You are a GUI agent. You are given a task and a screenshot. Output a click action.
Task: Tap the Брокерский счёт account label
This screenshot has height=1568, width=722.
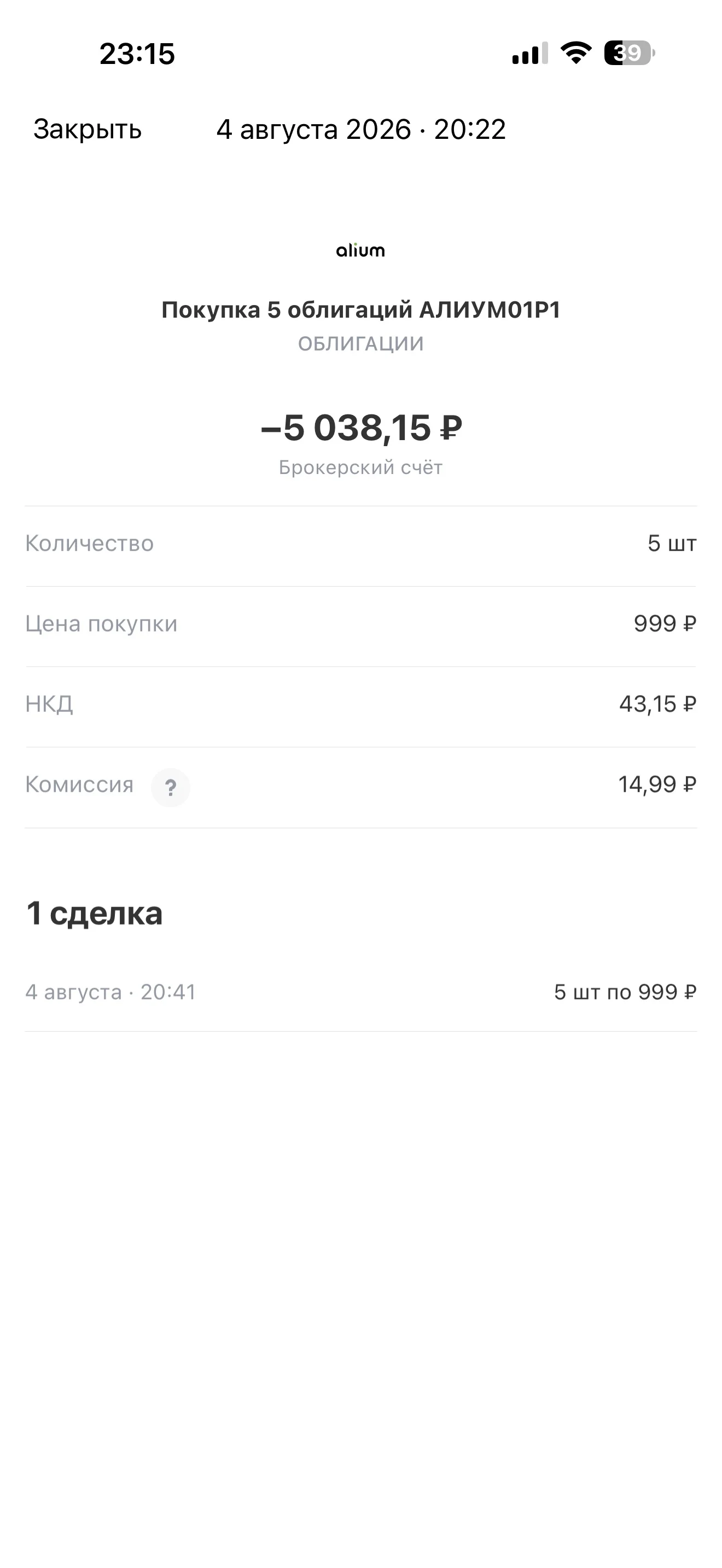point(361,467)
